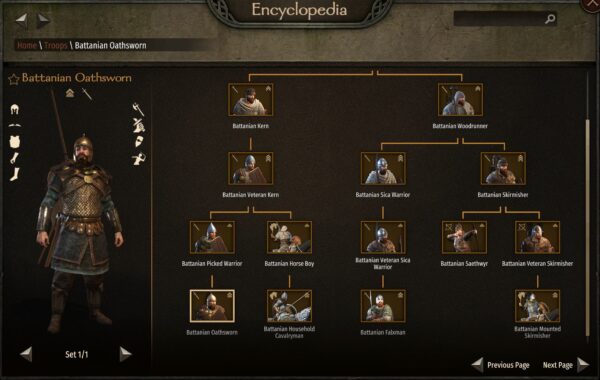The height and width of the screenshot is (380, 600).
Task: Go back with the encyclopedia left arrow
Action: [21, 19]
